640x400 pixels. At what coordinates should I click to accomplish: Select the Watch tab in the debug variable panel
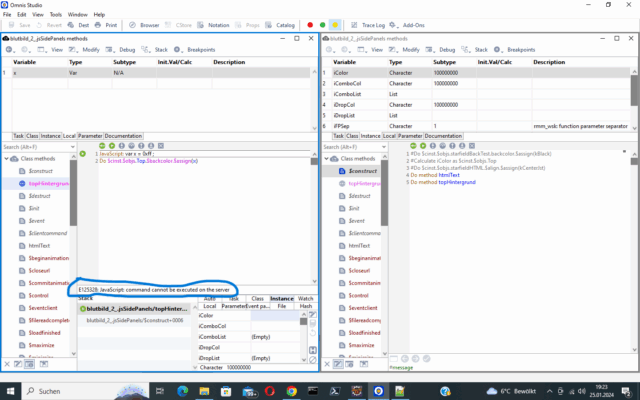tap(307, 298)
